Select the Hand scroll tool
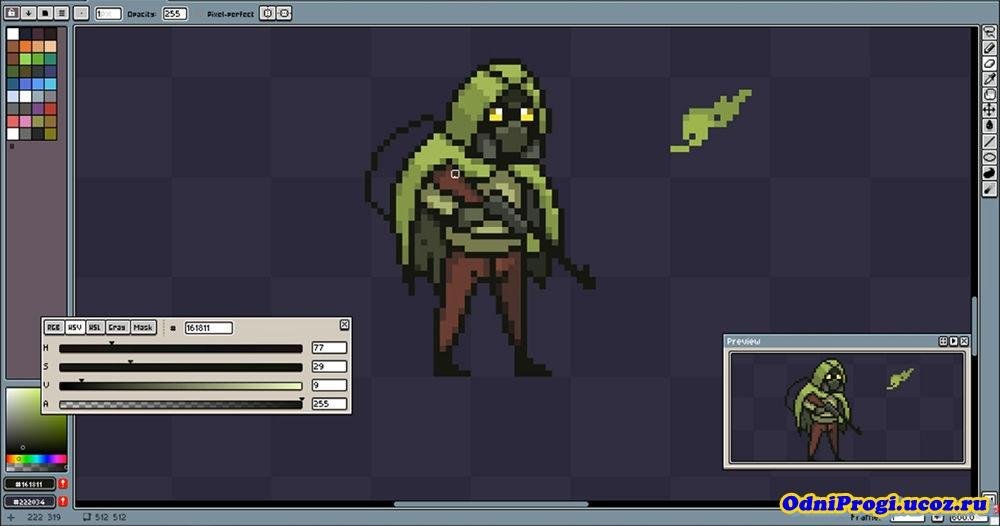The height and width of the screenshot is (526, 1000). pos(990,94)
